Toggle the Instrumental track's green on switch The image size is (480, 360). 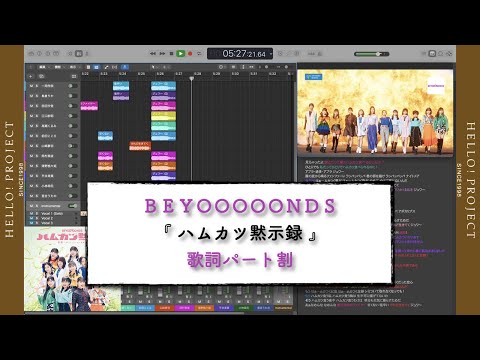72,206
